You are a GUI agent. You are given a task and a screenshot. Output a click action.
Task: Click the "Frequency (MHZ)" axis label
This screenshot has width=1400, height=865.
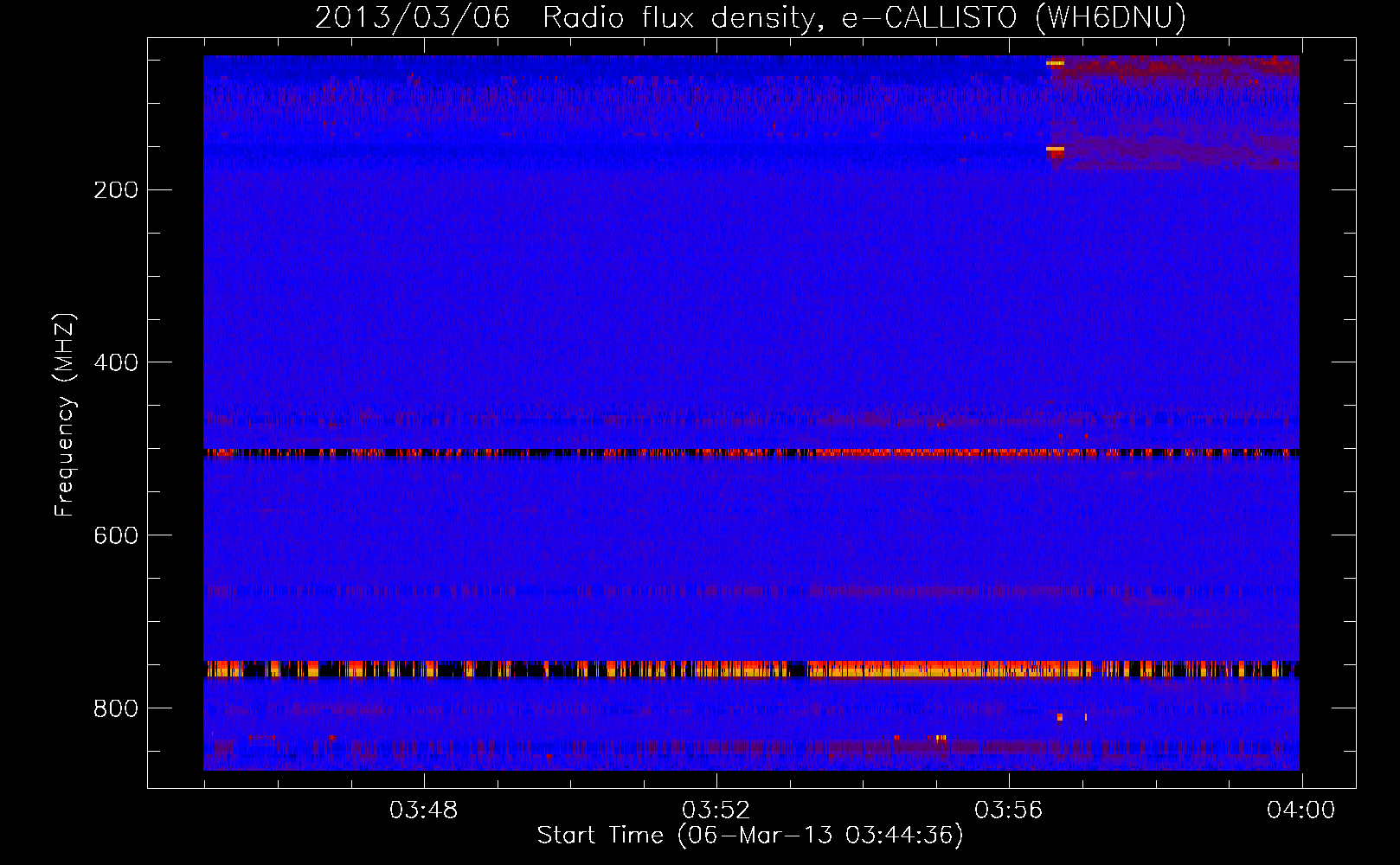click(65, 414)
